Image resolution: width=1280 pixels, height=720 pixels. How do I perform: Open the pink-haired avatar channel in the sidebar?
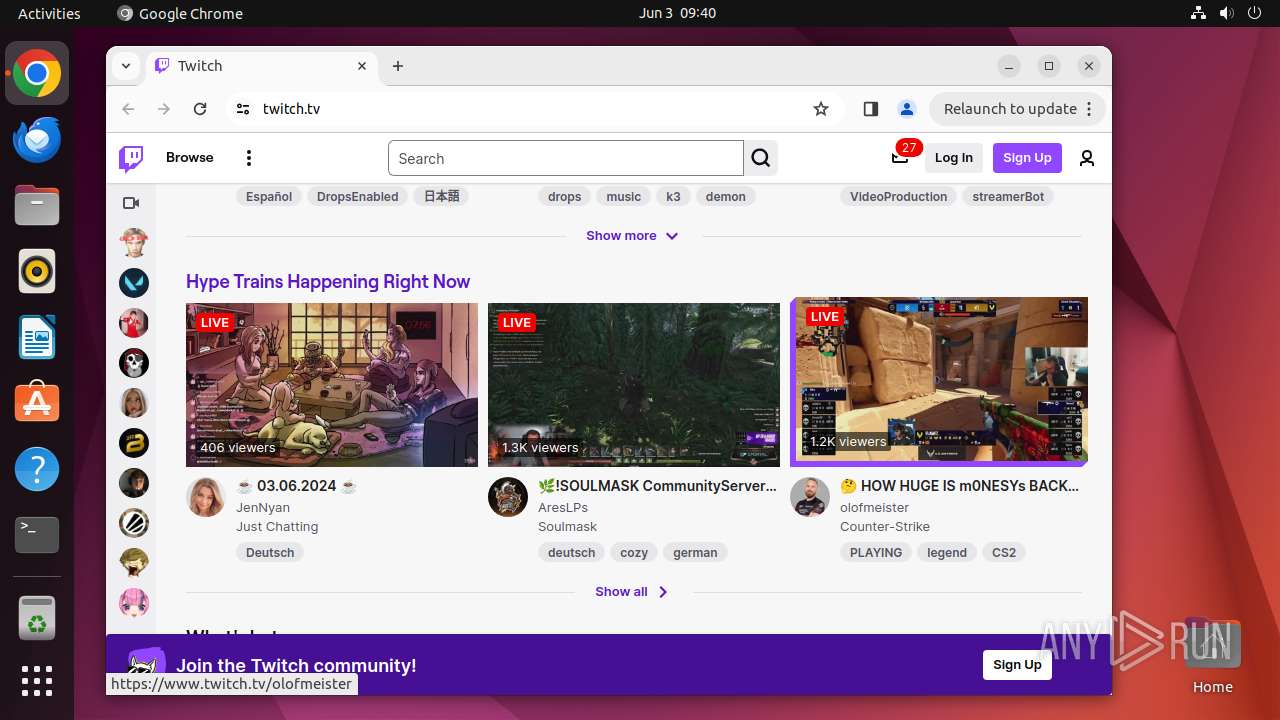(134, 603)
